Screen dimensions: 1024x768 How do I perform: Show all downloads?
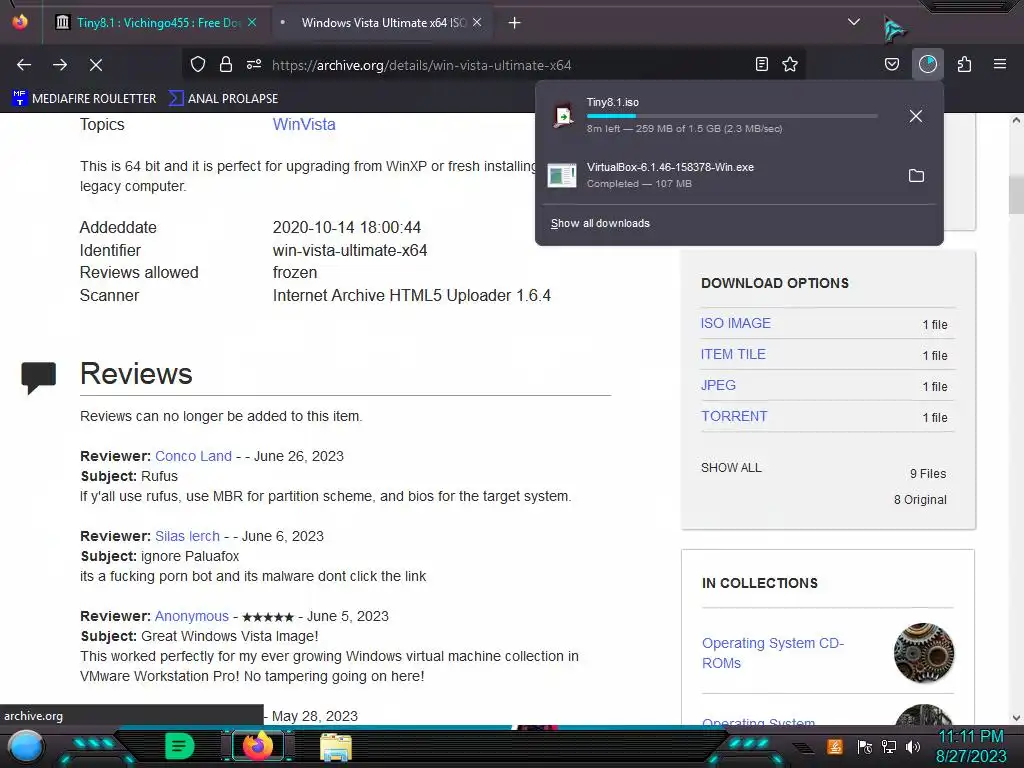click(600, 223)
